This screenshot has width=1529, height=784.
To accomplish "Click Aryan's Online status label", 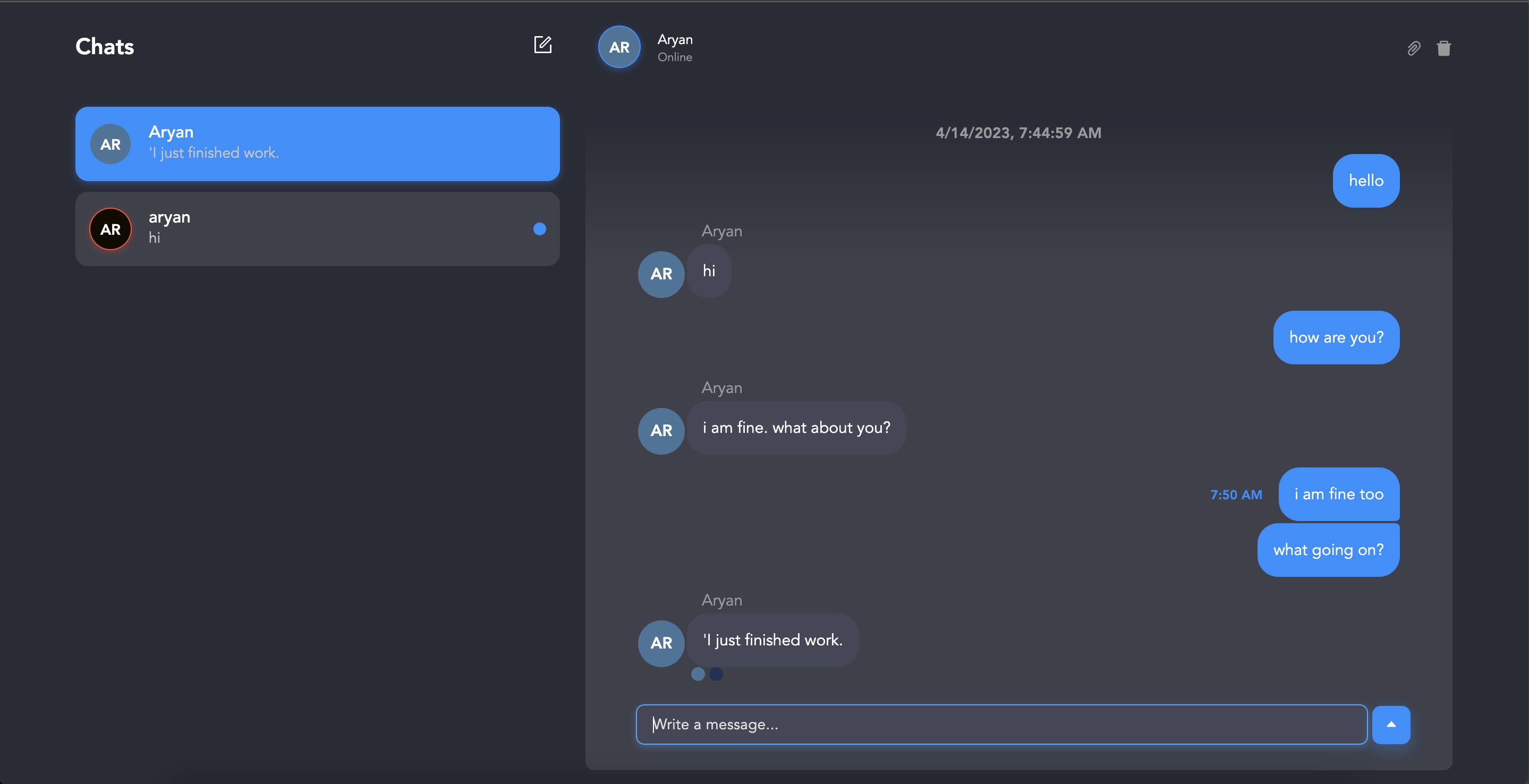I will pos(674,57).
